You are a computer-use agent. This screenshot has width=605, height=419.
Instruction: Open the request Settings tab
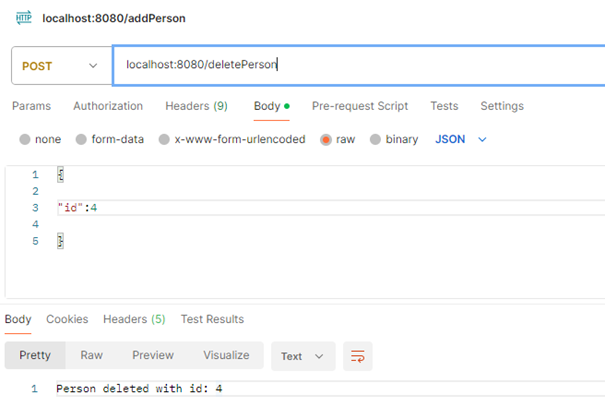(x=502, y=106)
